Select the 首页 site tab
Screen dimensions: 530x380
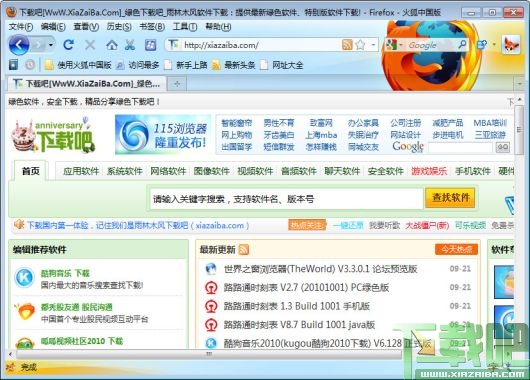(x=31, y=171)
